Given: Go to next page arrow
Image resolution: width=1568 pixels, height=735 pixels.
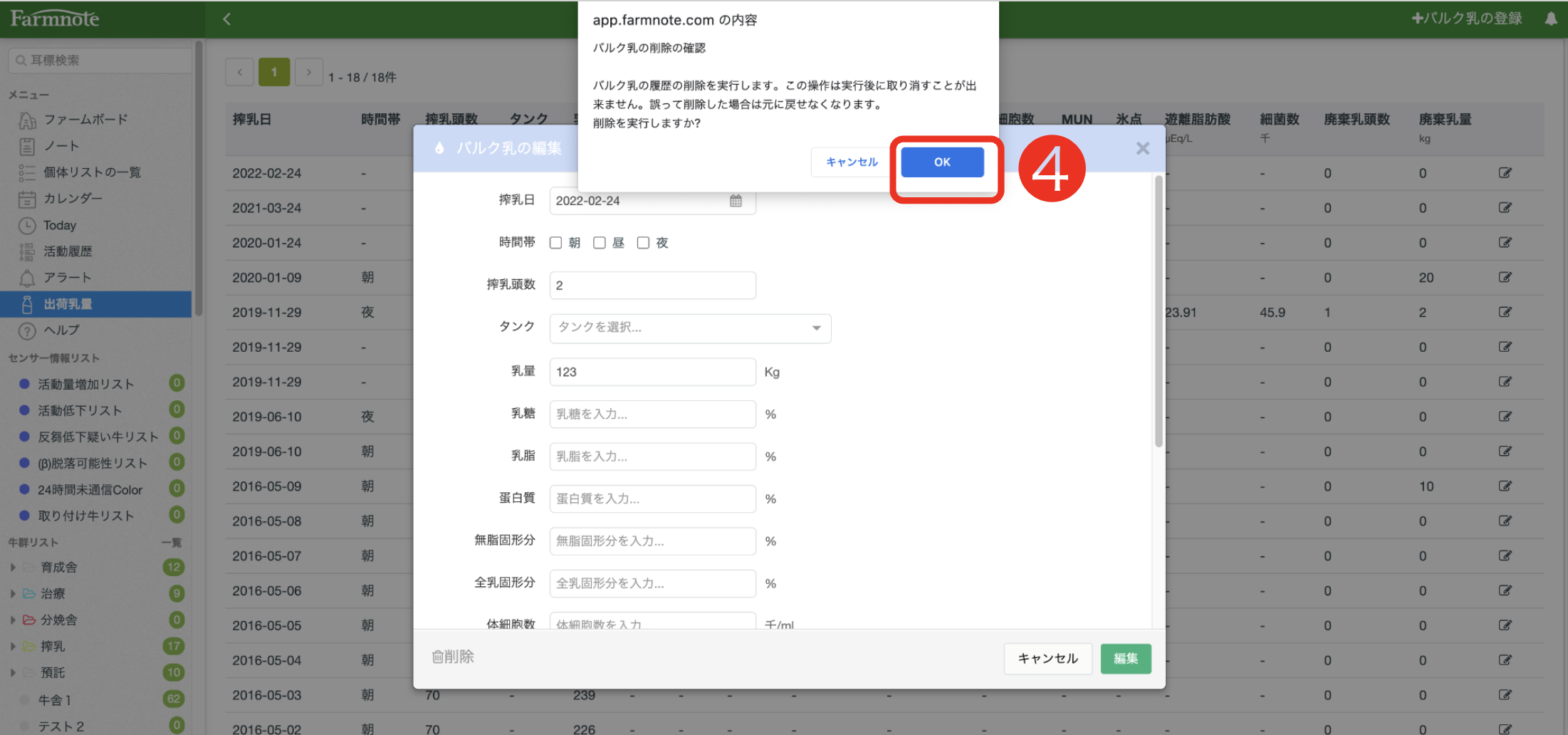Looking at the screenshot, I should pos(308,72).
